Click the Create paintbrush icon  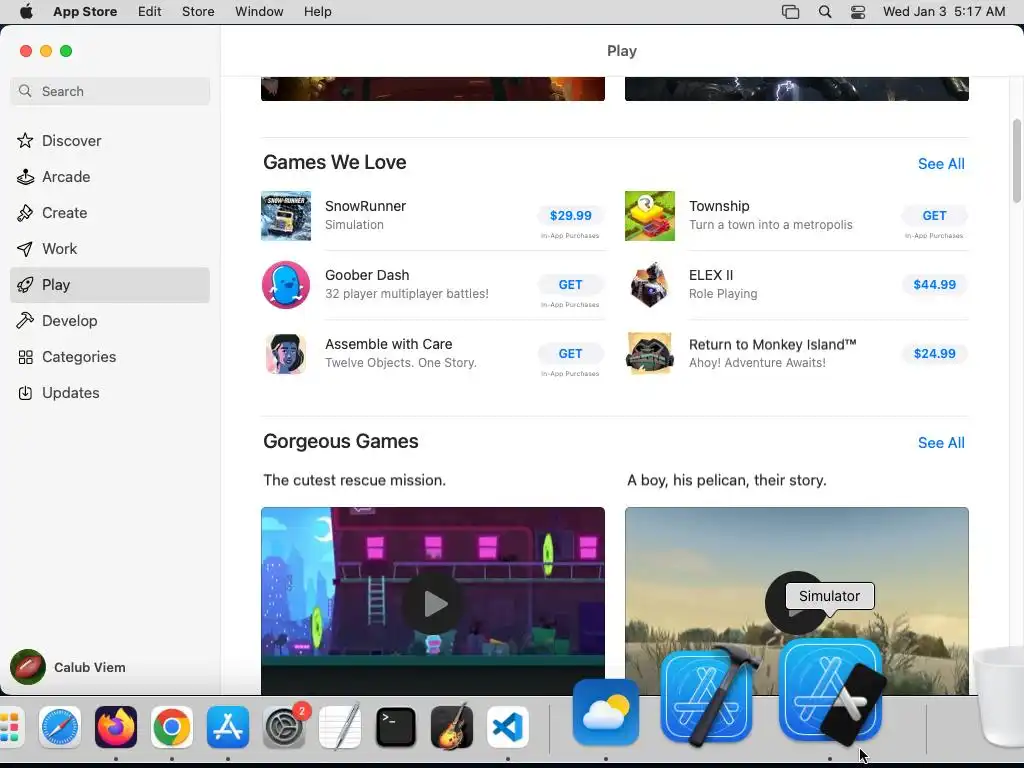(x=25, y=213)
